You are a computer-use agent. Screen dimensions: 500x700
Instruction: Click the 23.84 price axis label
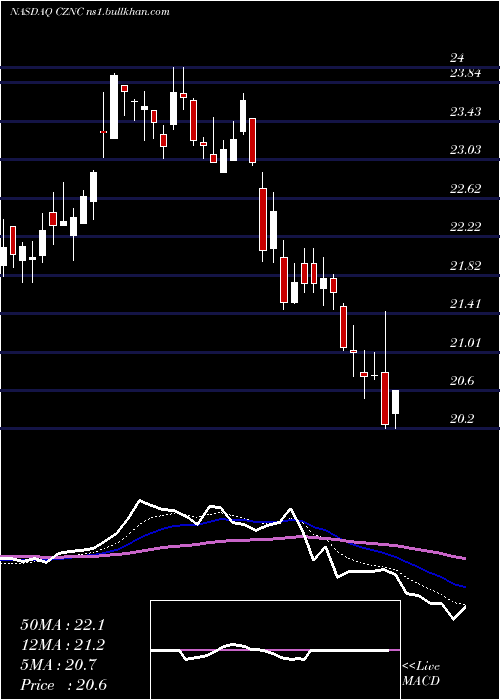[466, 73]
